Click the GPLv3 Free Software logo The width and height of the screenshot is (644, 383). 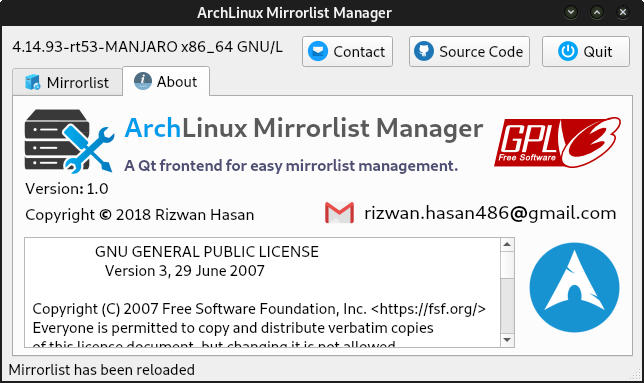(557, 142)
